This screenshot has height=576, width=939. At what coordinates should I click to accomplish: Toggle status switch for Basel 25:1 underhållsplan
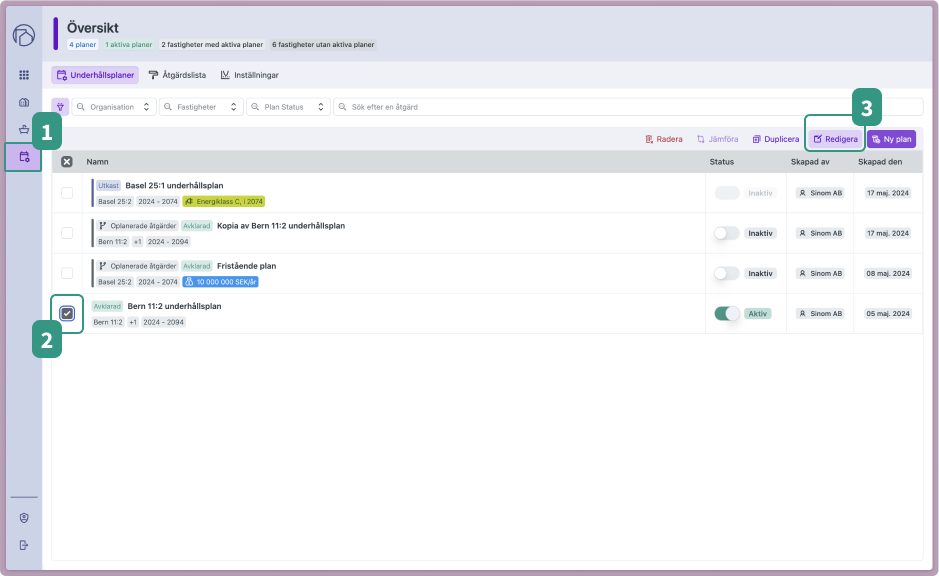click(x=727, y=193)
